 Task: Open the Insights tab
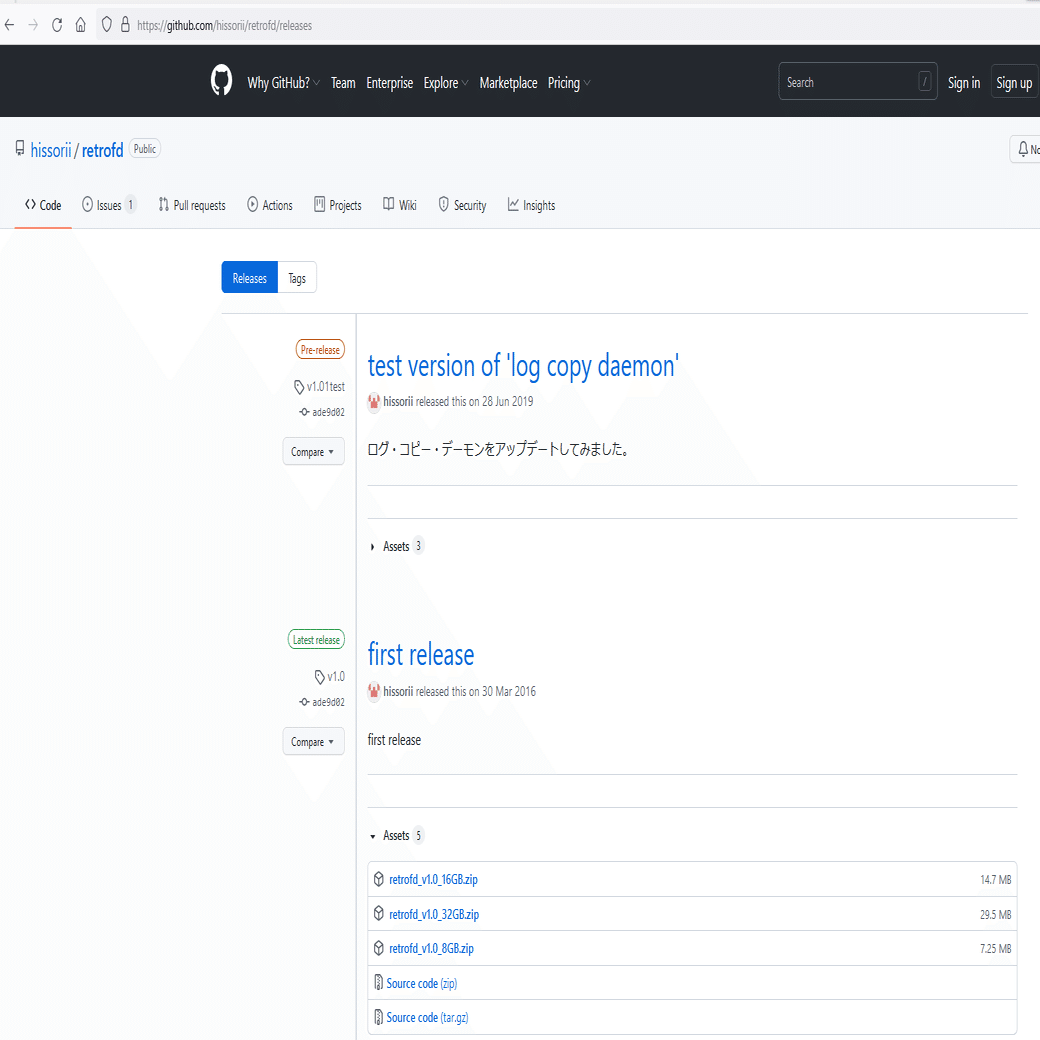click(531, 206)
